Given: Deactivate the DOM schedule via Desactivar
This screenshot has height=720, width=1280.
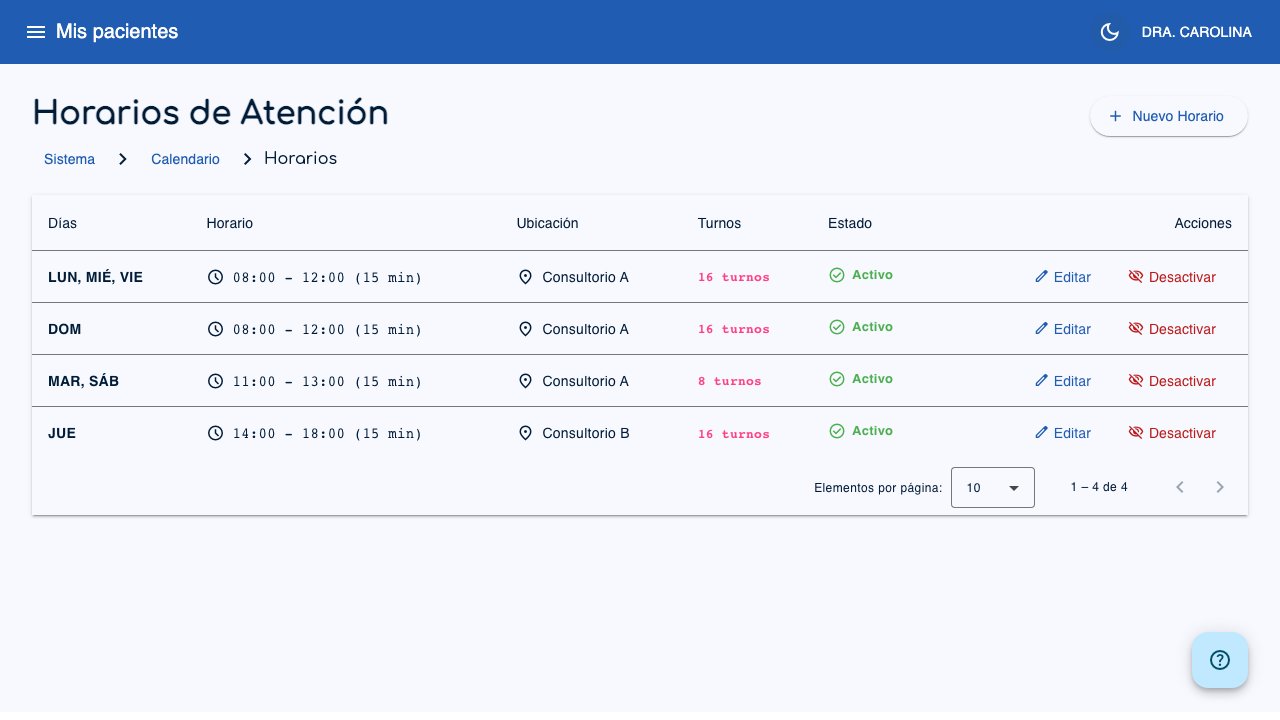Looking at the screenshot, I should tap(1182, 329).
